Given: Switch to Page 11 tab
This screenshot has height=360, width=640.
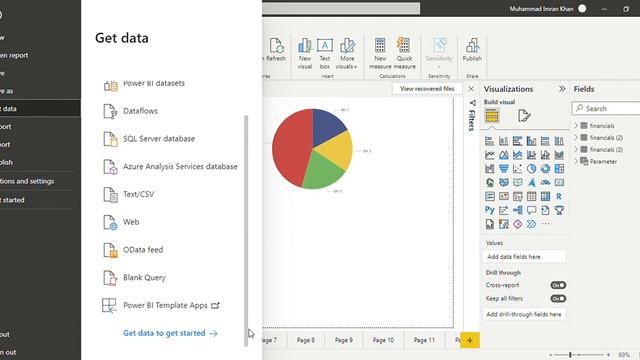Looking at the screenshot, I should coord(424,340).
